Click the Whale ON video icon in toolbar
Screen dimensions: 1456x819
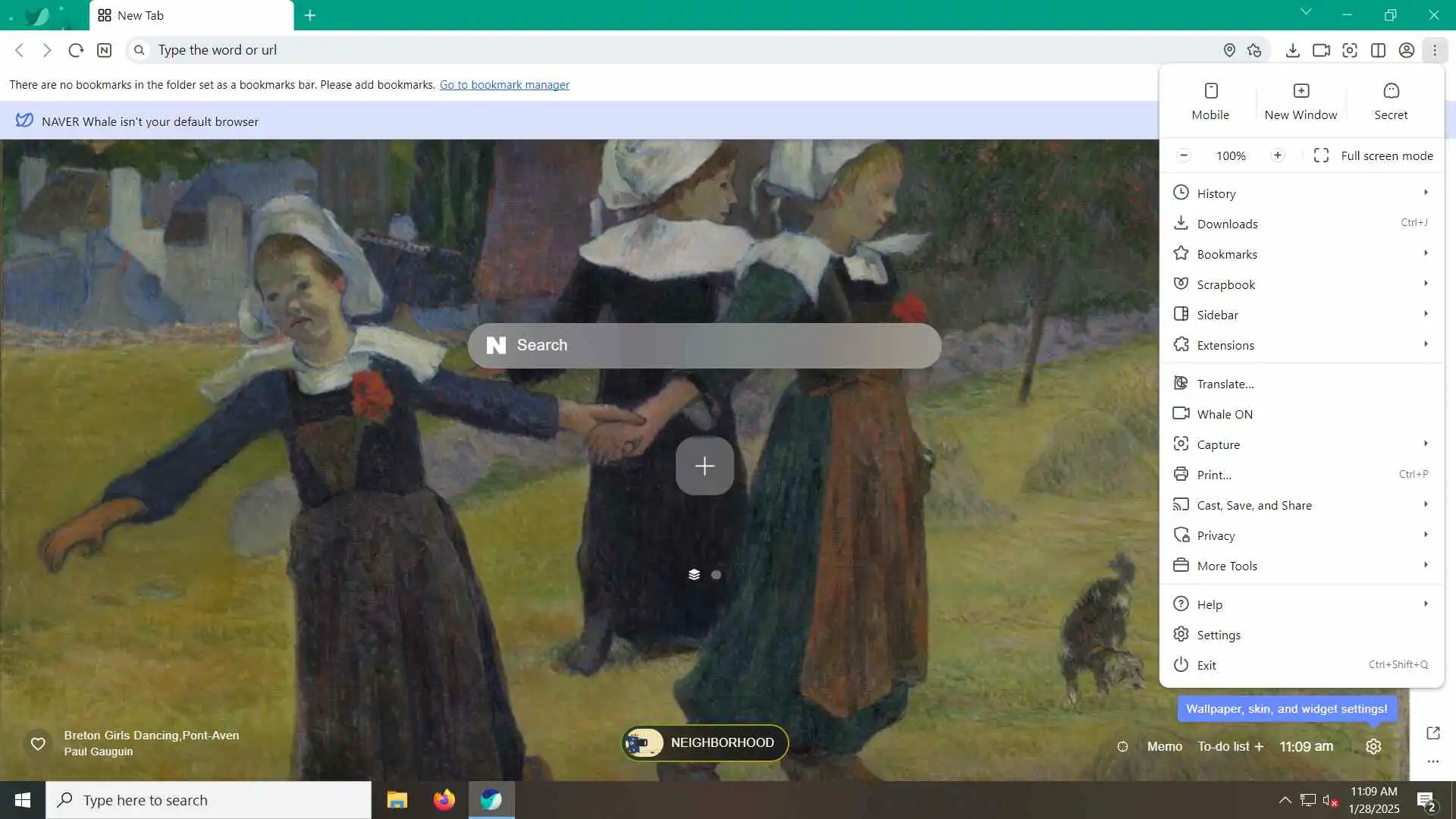click(1321, 50)
